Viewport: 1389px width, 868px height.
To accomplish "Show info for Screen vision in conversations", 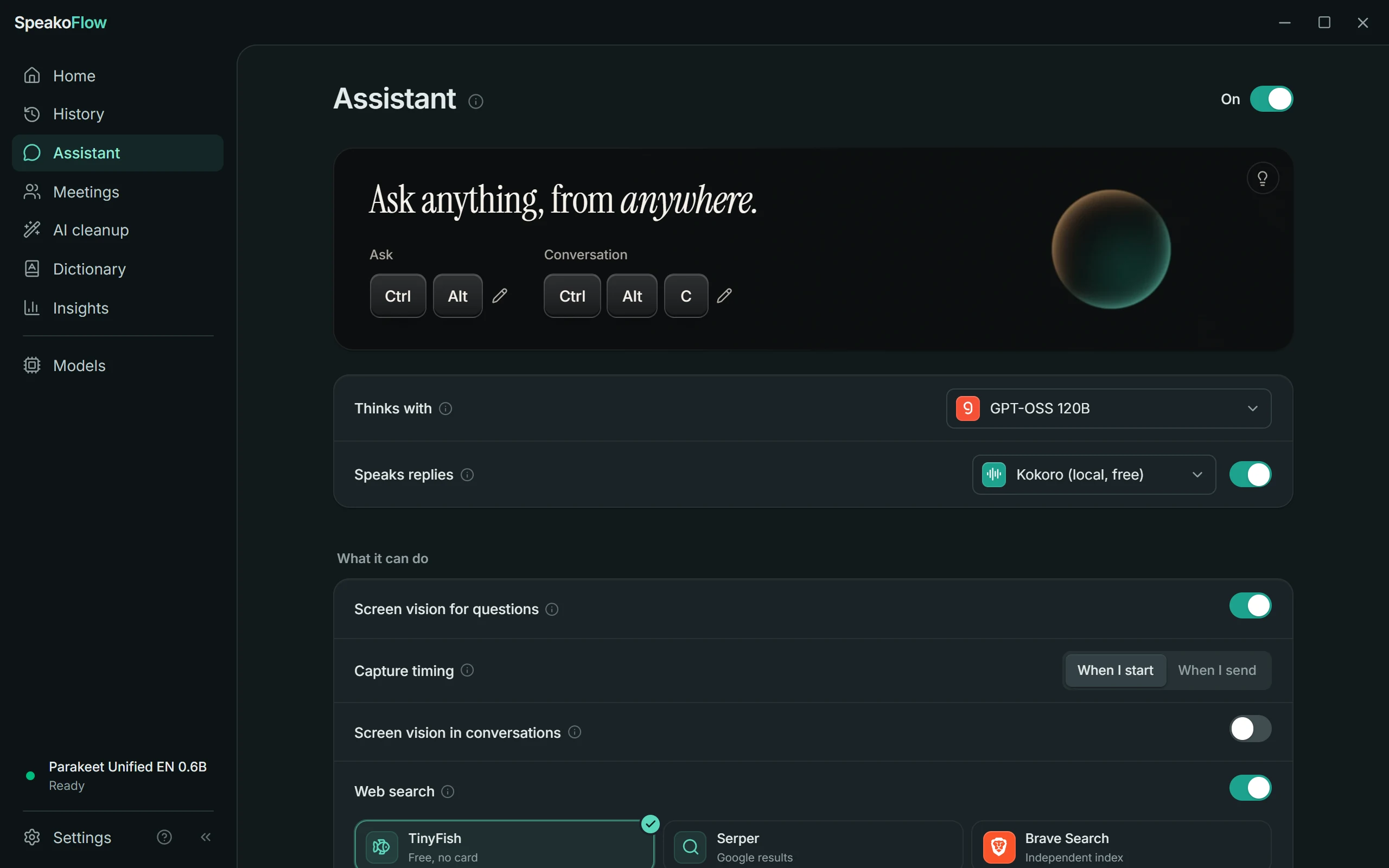I will pos(575,732).
